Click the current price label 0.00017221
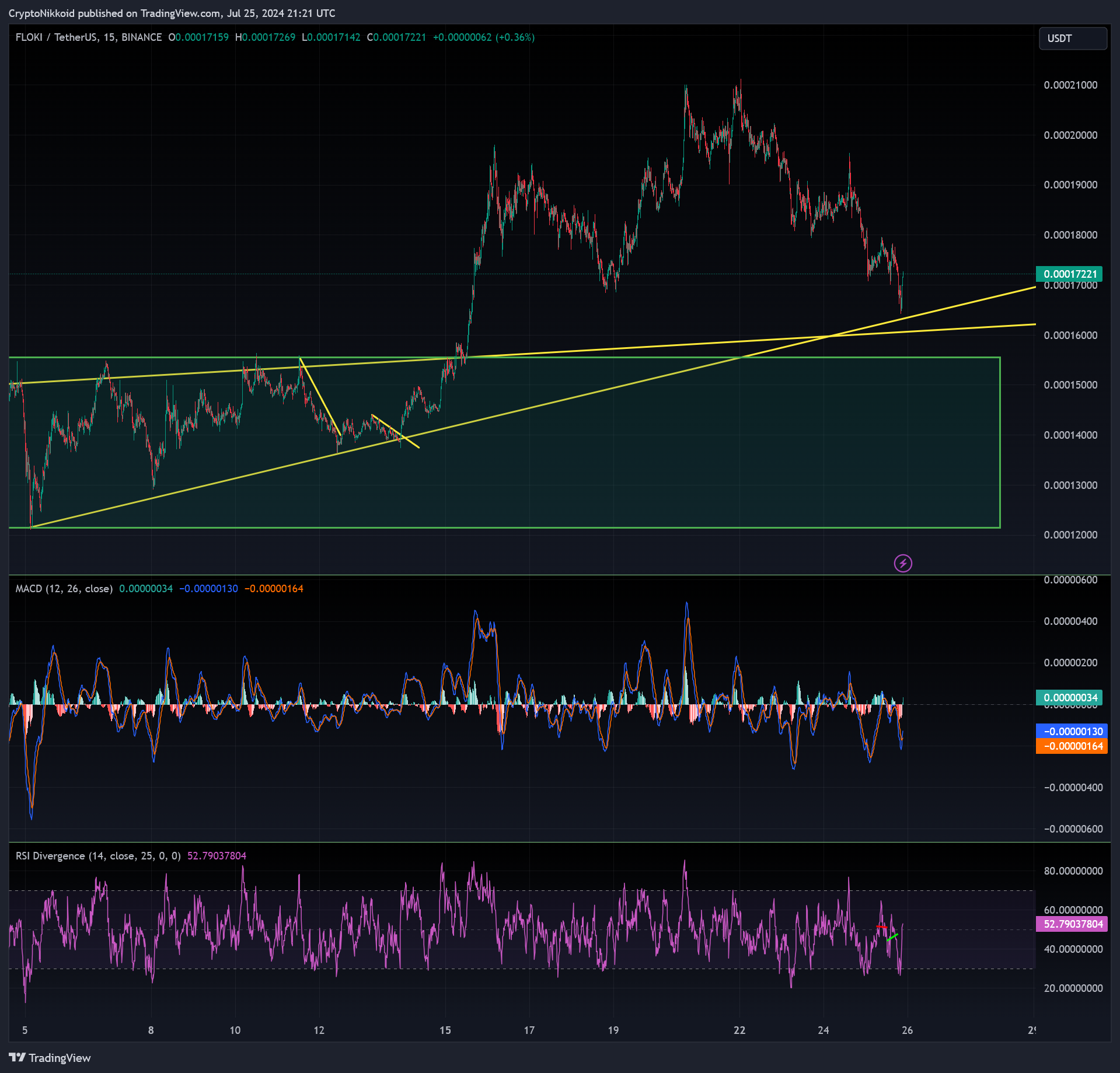 point(1070,274)
